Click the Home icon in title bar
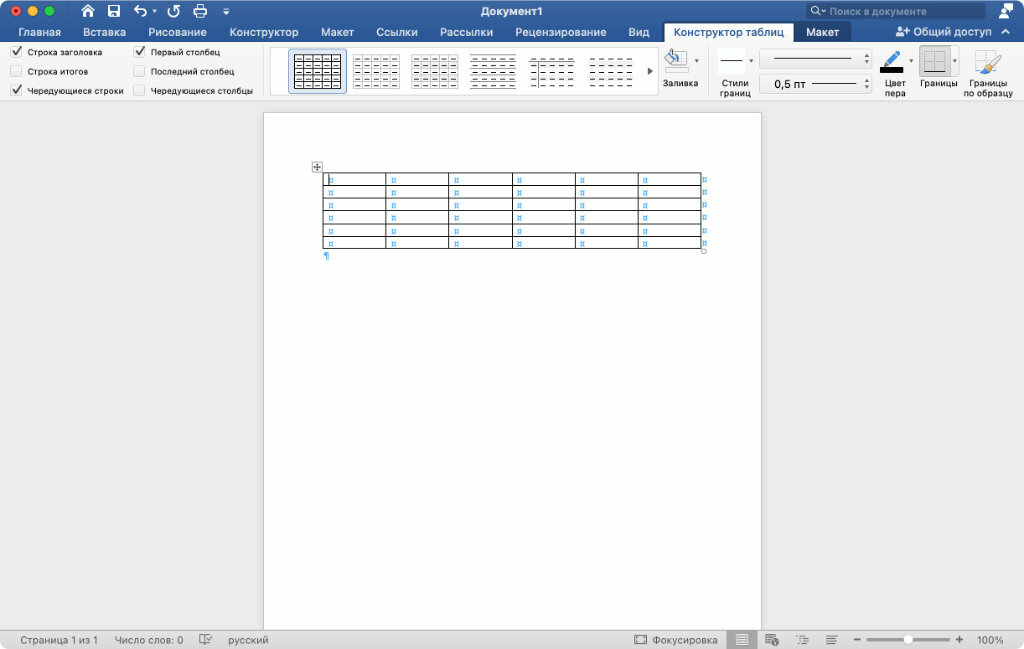The height and width of the screenshot is (649, 1024). click(88, 11)
